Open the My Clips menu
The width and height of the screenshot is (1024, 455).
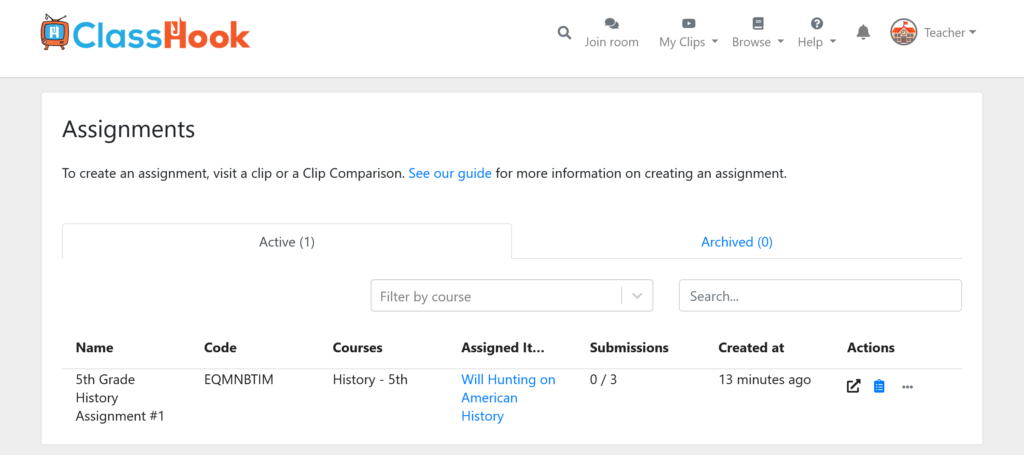point(688,33)
